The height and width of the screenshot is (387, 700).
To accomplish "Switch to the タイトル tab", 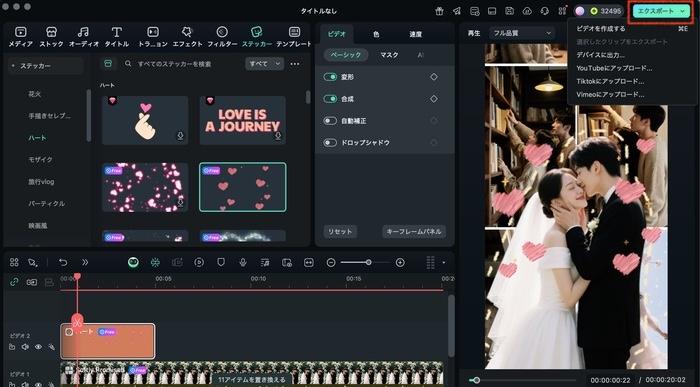I will click(117, 37).
